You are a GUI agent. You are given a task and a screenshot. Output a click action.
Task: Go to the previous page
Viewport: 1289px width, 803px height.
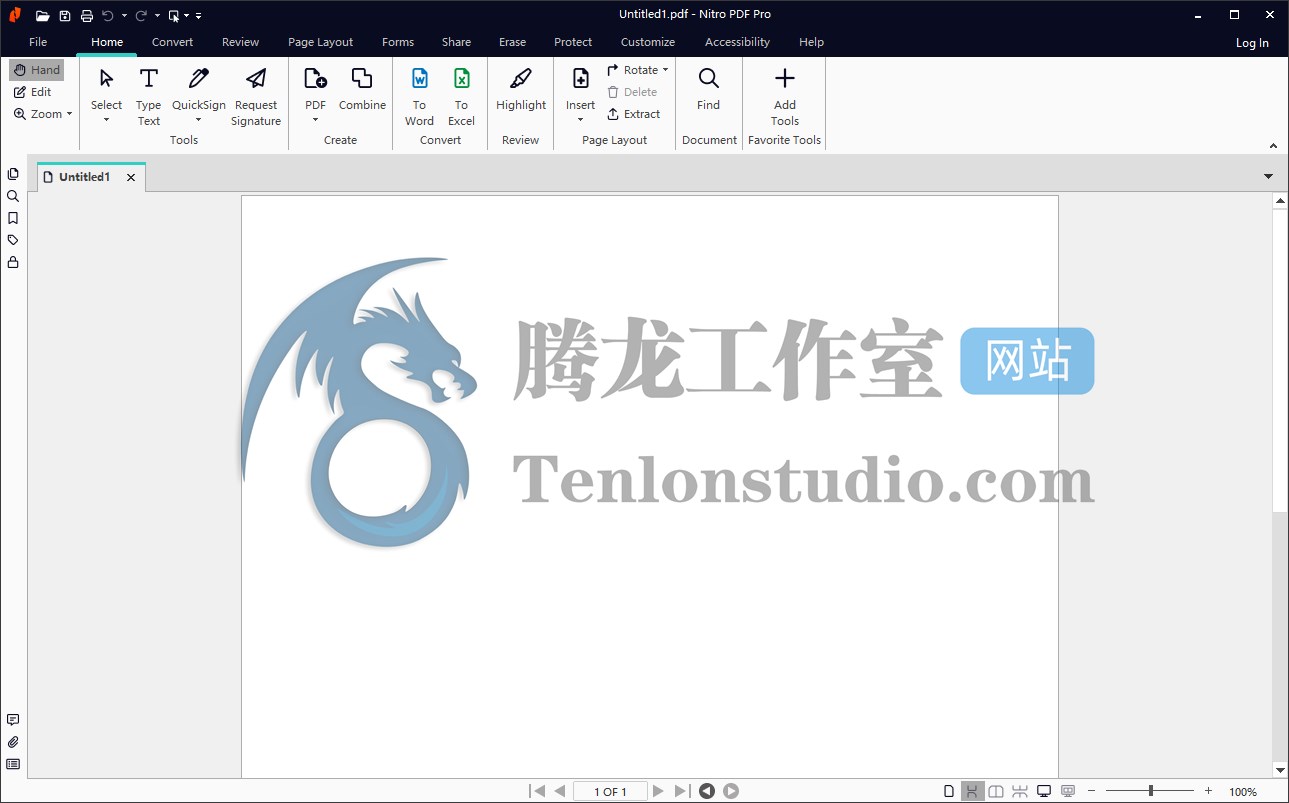click(560, 791)
